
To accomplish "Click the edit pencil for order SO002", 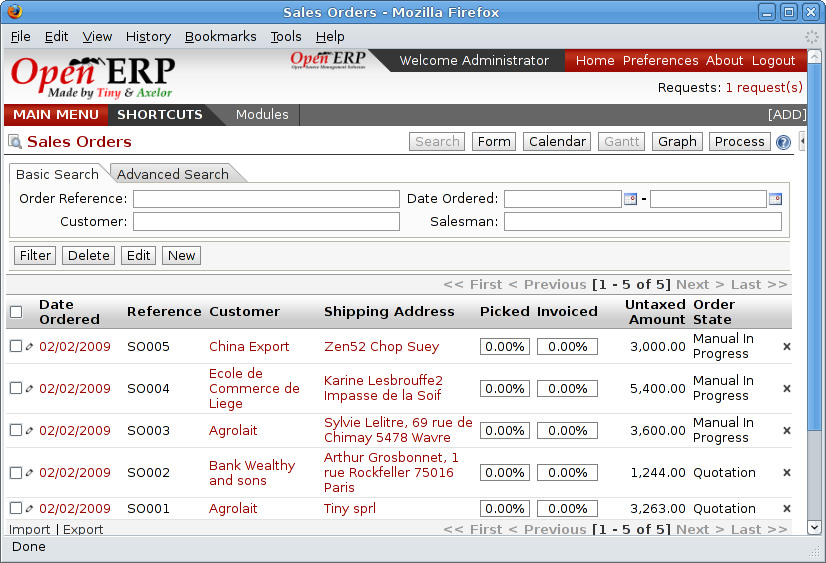I will point(30,473).
